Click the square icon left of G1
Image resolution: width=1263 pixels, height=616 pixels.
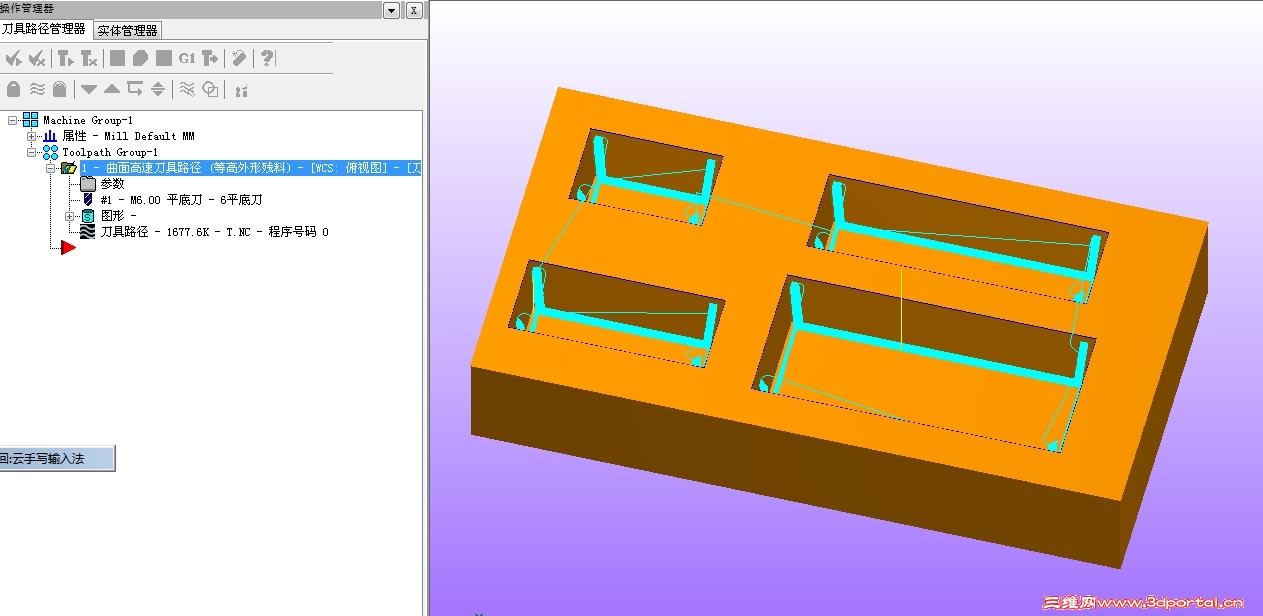[163, 59]
